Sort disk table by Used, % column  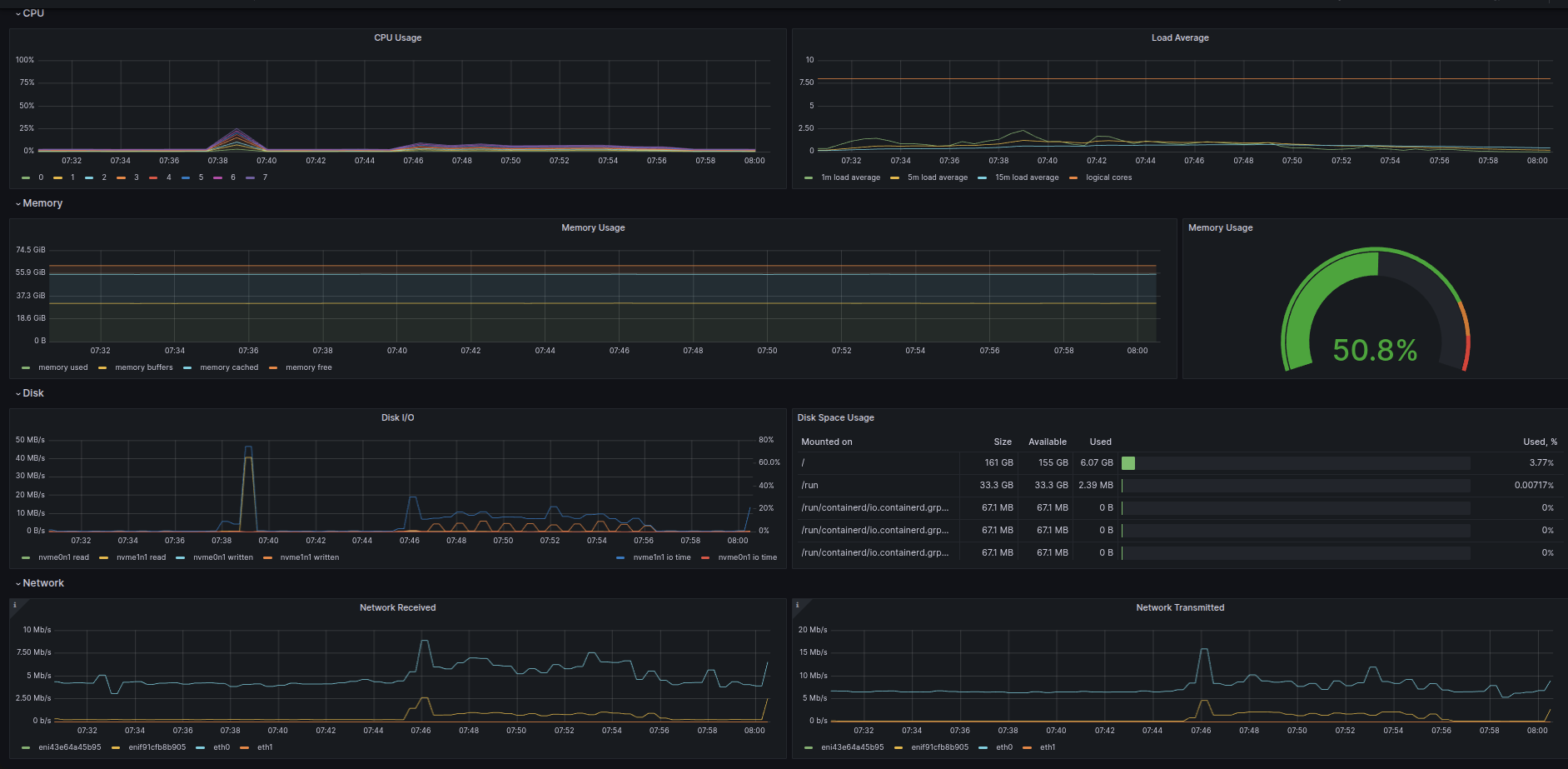tap(1540, 442)
